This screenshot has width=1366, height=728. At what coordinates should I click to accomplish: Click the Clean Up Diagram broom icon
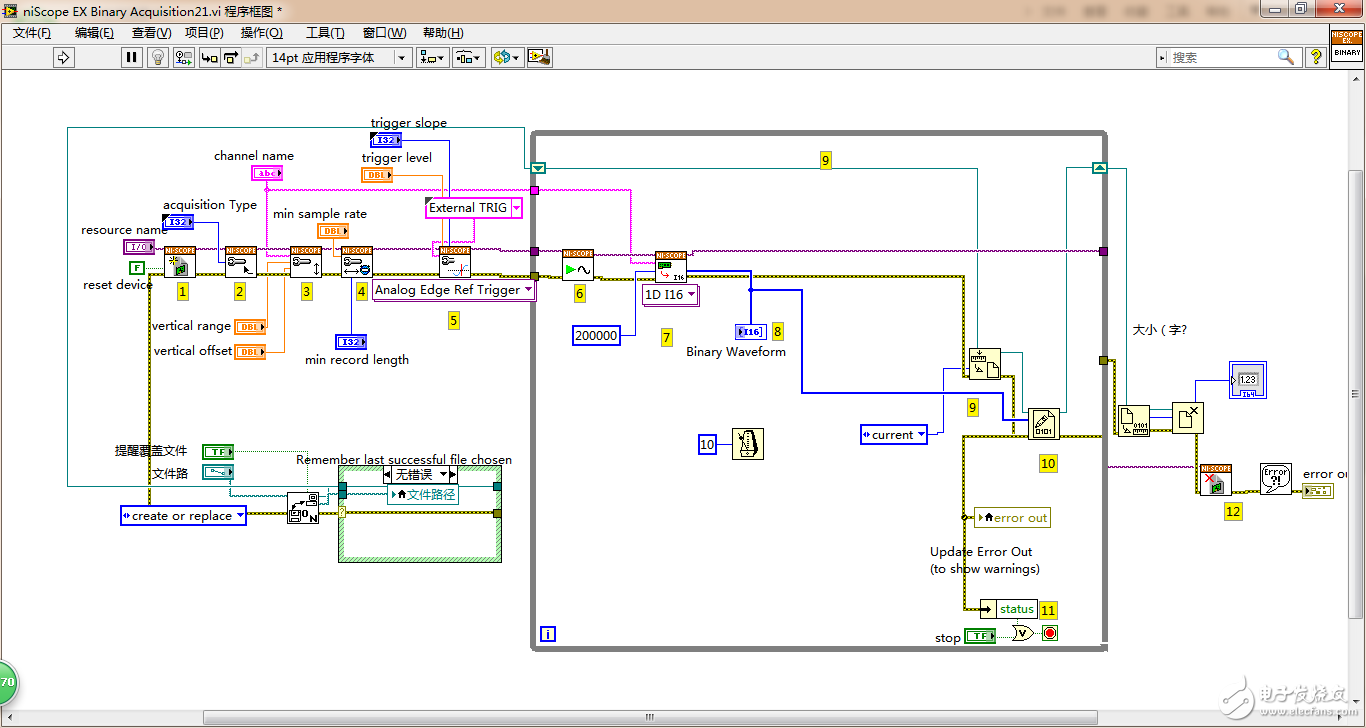coord(540,58)
